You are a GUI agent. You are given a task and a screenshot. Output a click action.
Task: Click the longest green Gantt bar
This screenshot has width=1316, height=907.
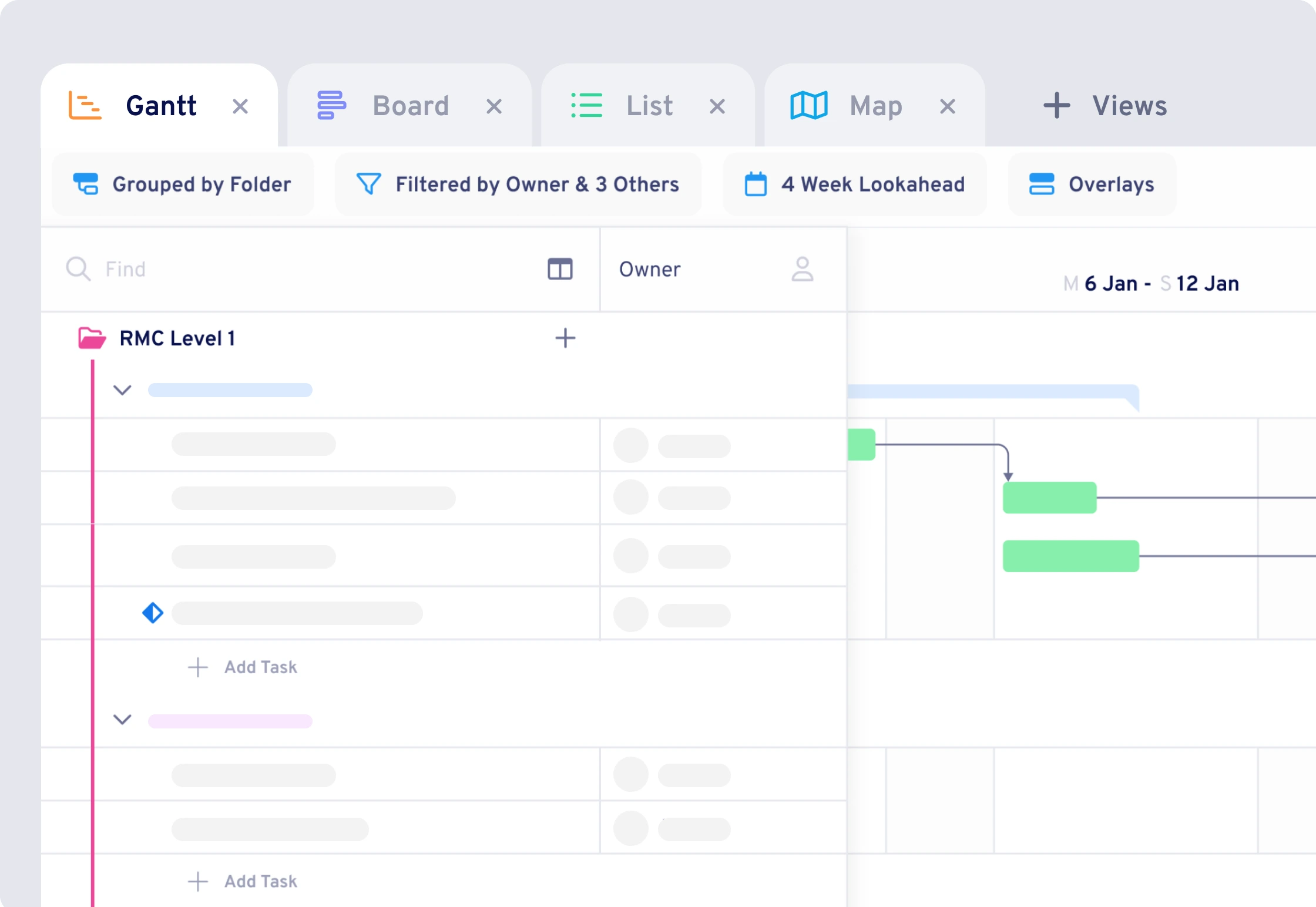[x=1070, y=556]
